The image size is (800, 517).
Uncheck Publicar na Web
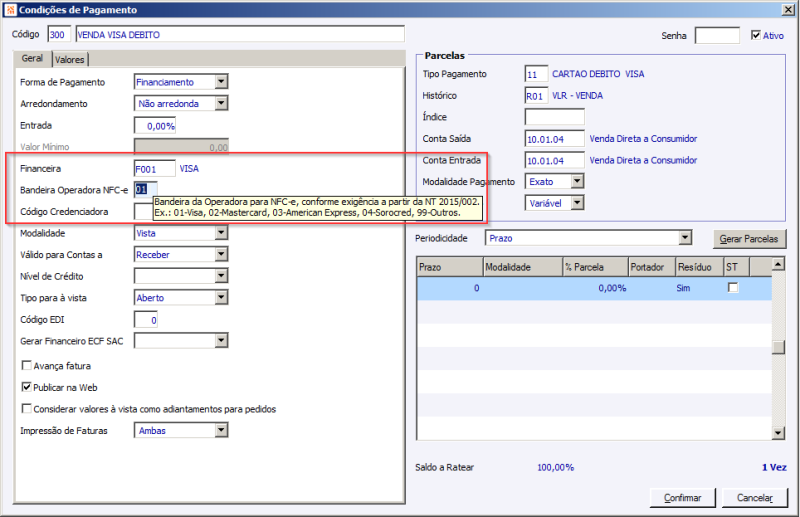[27, 387]
